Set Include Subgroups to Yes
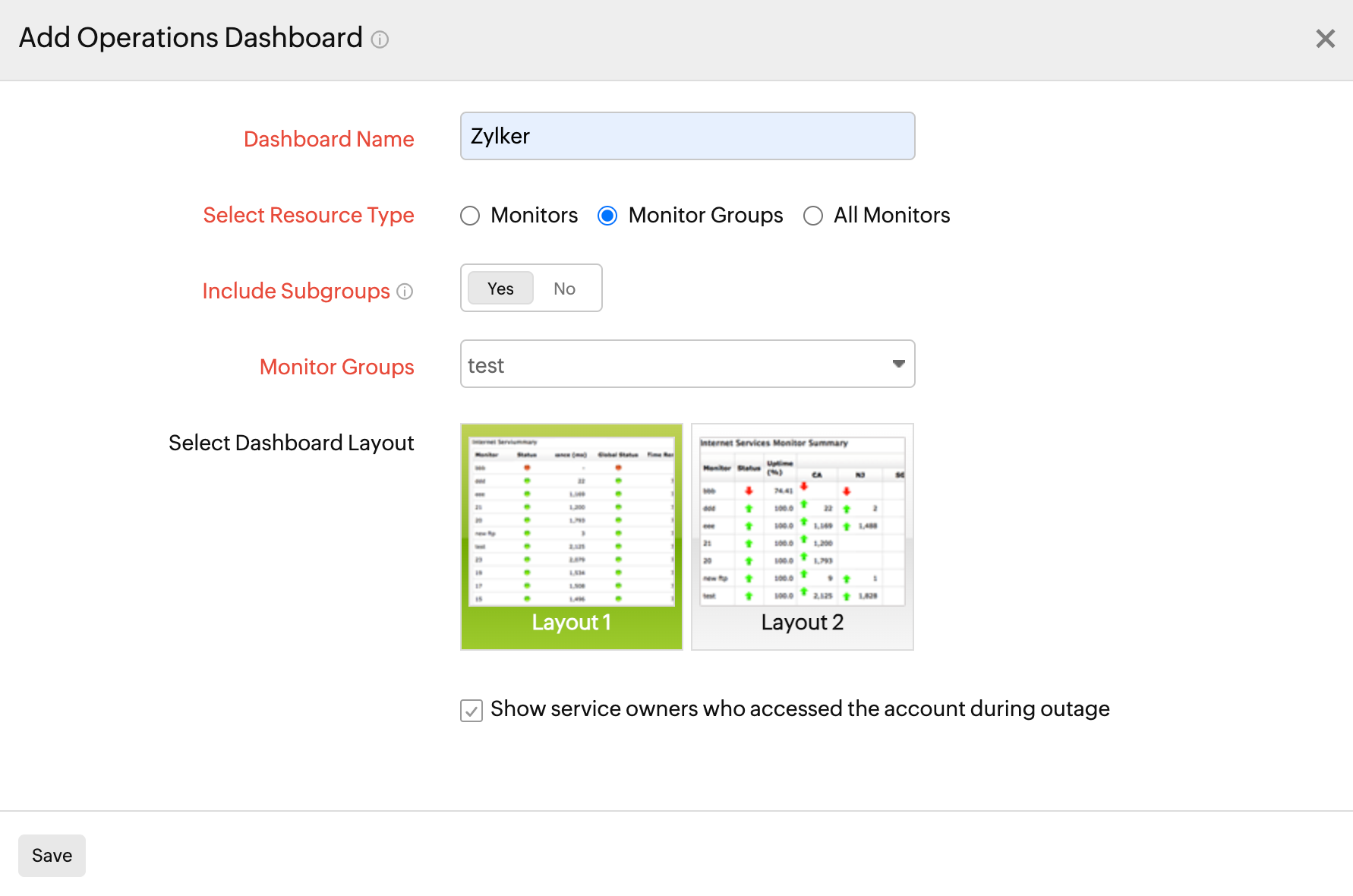Viewport: 1353px width, 896px height. coord(500,289)
